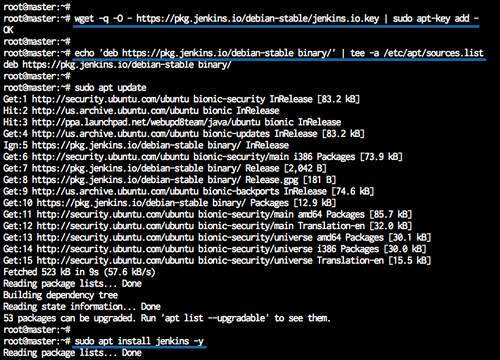Image resolution: width=500 pixels, height=360 pixels.
Task: Click the echo 'deb https://pkg.jenkins.io' command line
Action: click(279, 53)
